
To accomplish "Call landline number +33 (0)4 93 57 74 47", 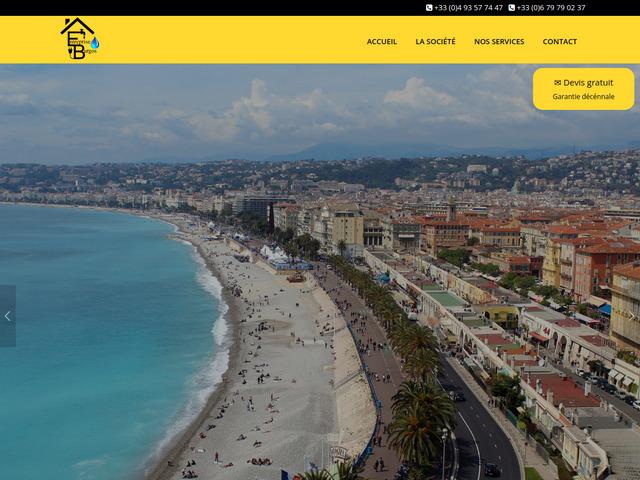I will [468, 7].
